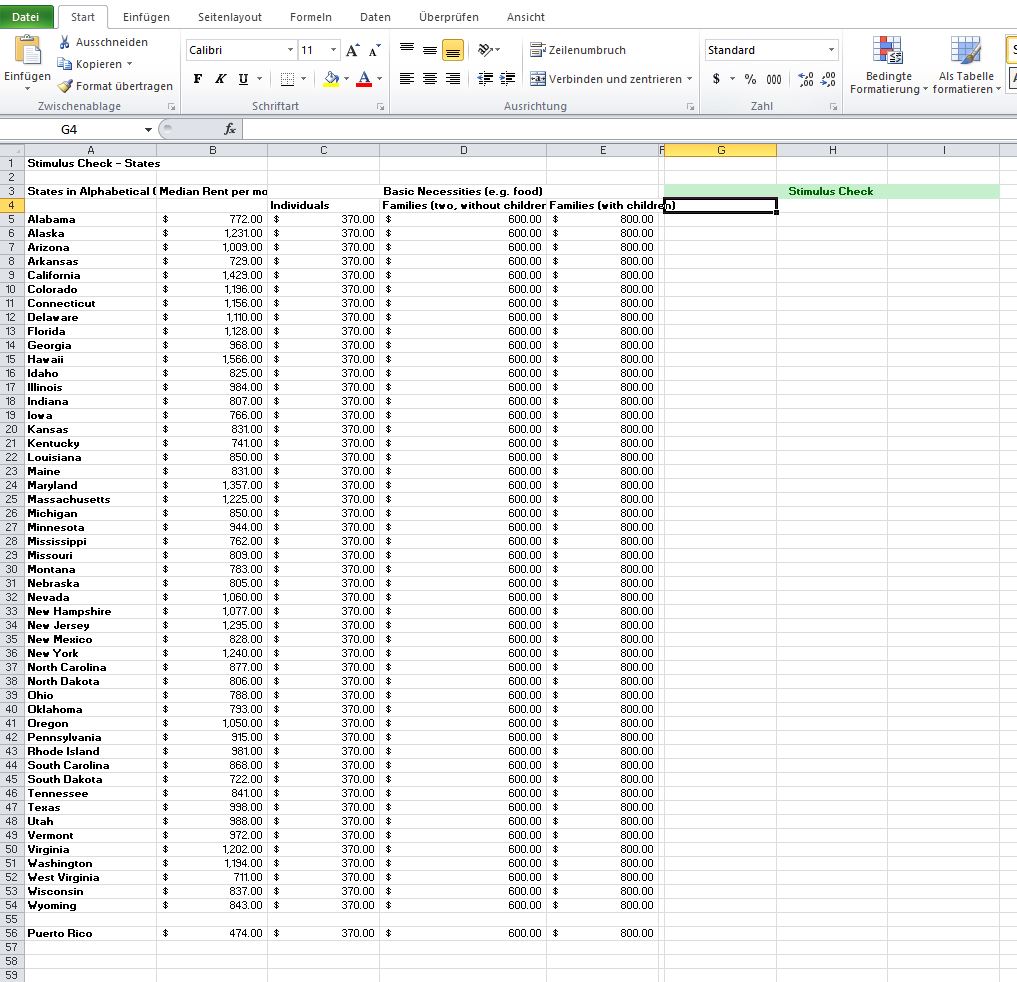Viewport: 1017px width, 982px height.
Task: Click the red font color swatch
Action: coord(364,79)
